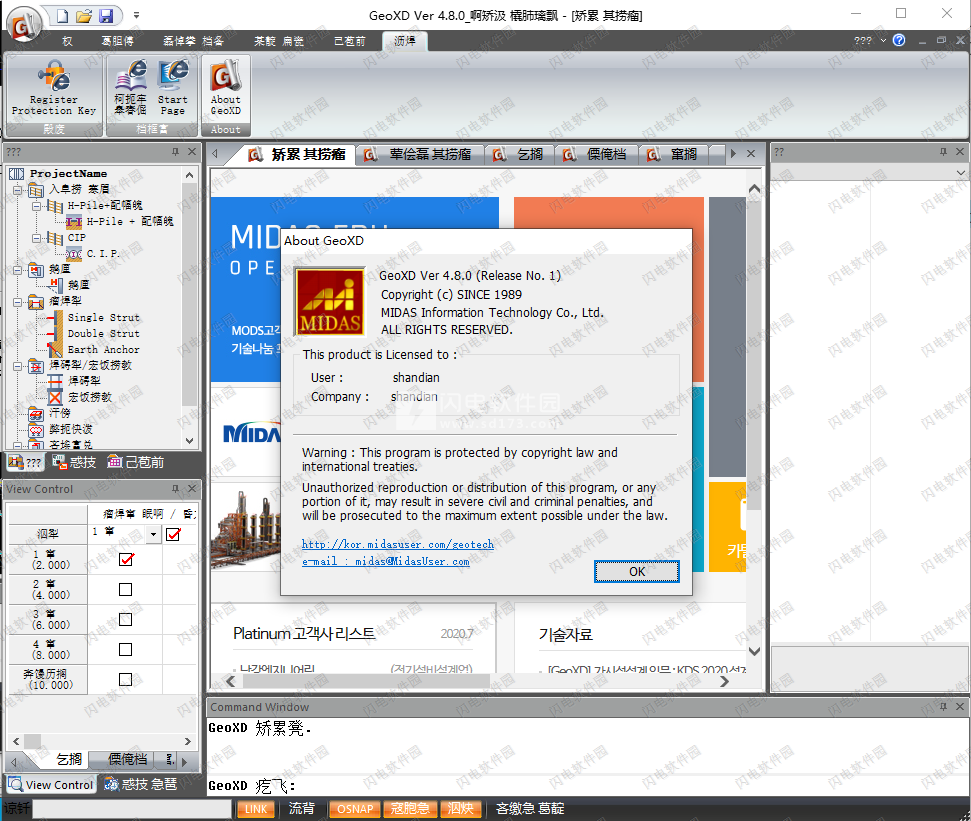Enable the checkbox for stage 4 (8.000)
The width and height of the screenshot is (971, 821).
[x=125, y=649]
